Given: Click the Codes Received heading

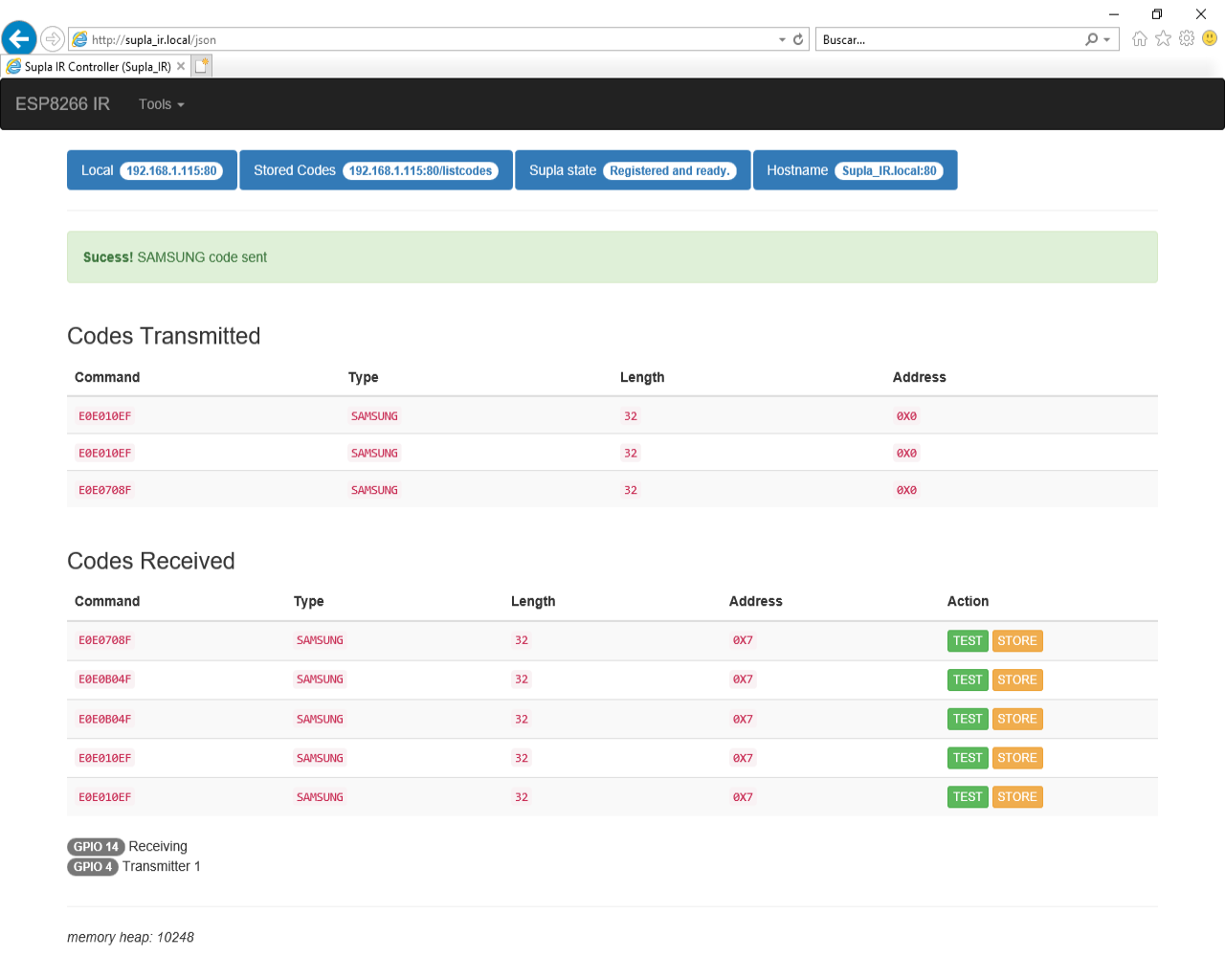Looking at the screenshot, I should point(151,561).
